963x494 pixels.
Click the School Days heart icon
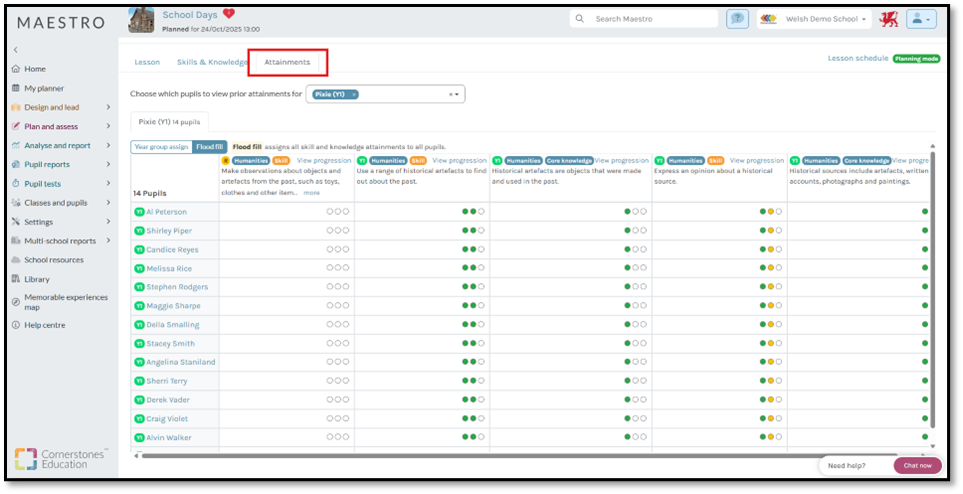pos(228,14)
